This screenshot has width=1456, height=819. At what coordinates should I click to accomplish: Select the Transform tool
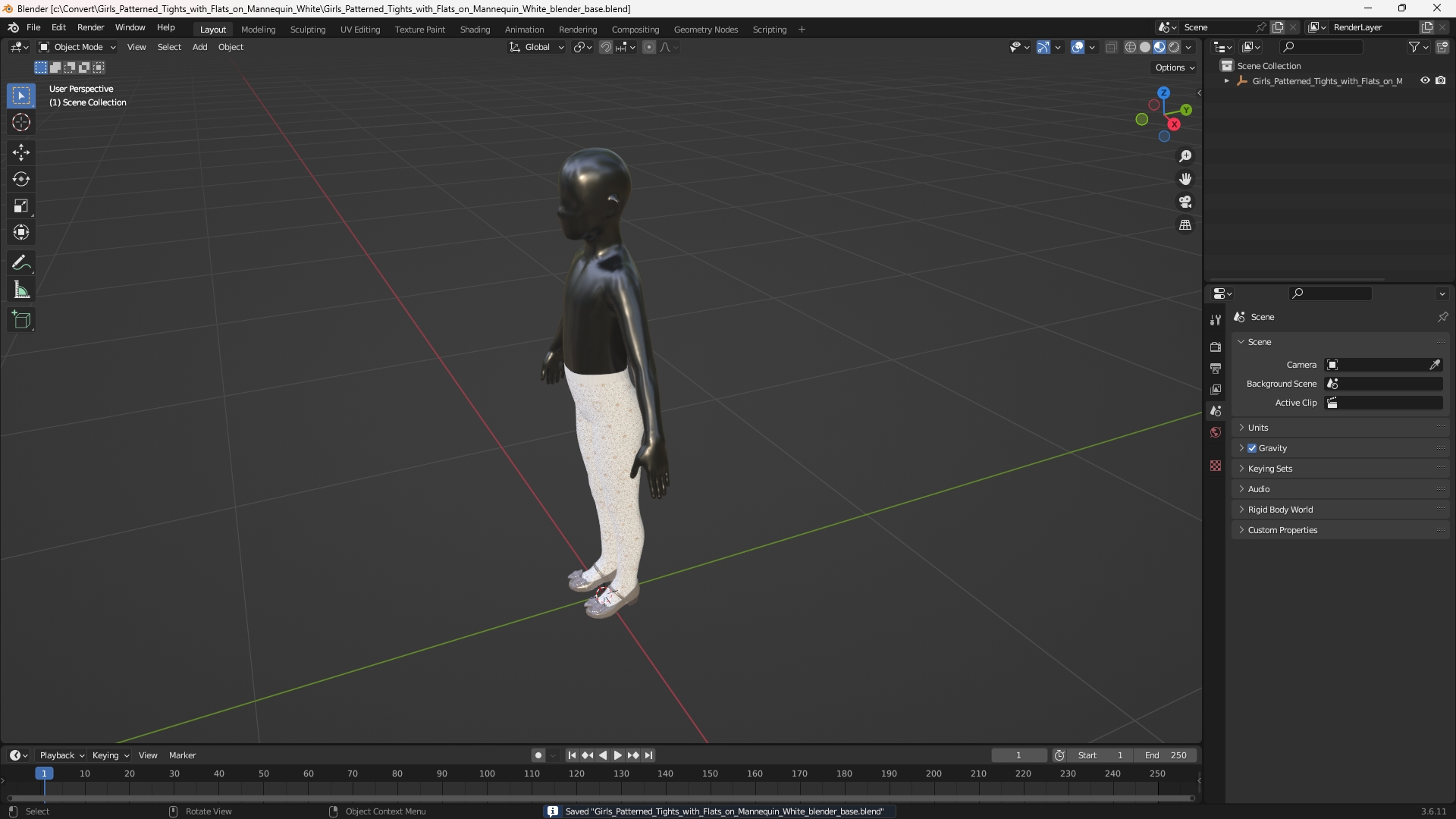click(21, 232)
